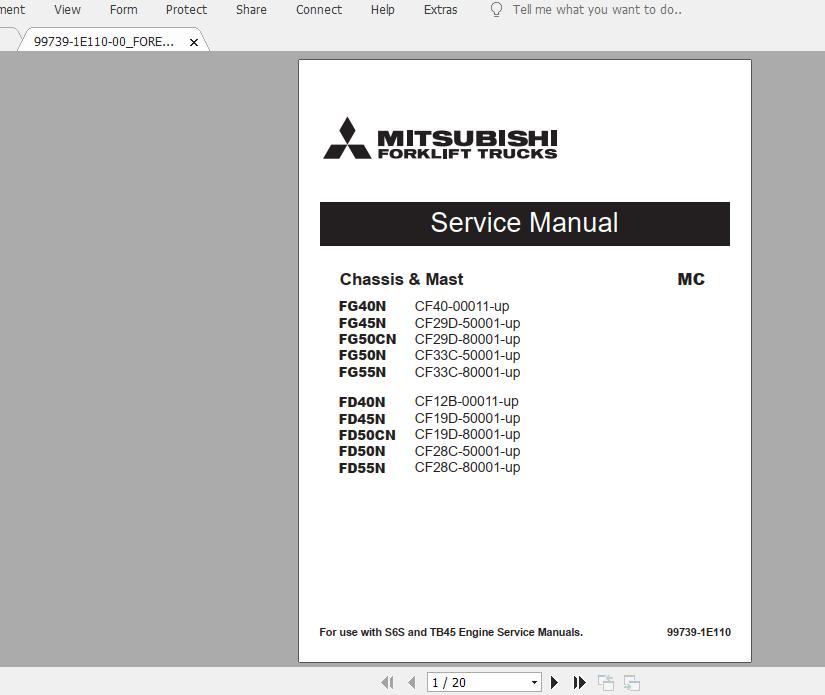This screenshot has width=825, height=695.
Task: Click the lightbulb search icon
Action: click(x=495, y=10)
